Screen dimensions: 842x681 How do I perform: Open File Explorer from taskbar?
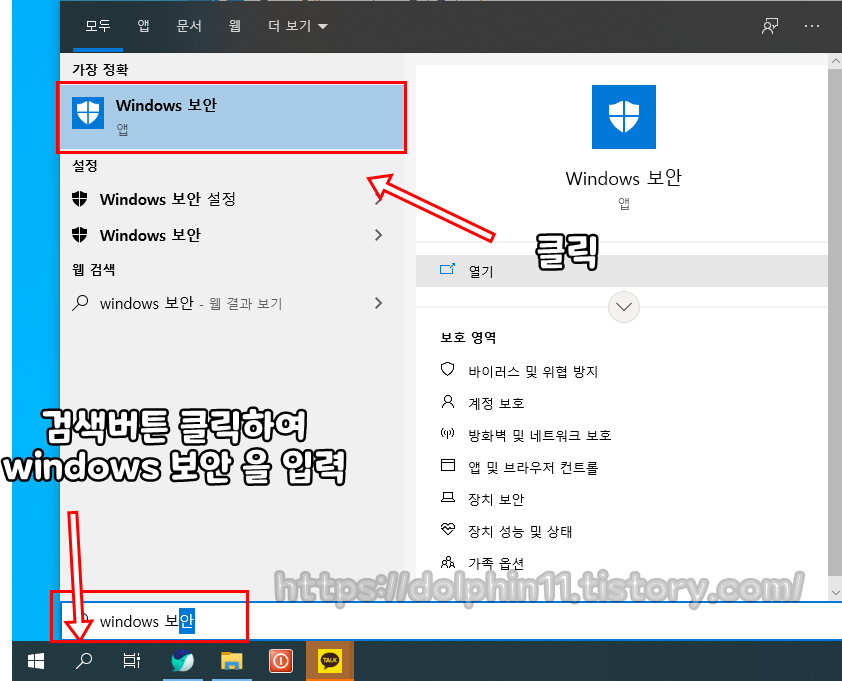tap(231, 661)
